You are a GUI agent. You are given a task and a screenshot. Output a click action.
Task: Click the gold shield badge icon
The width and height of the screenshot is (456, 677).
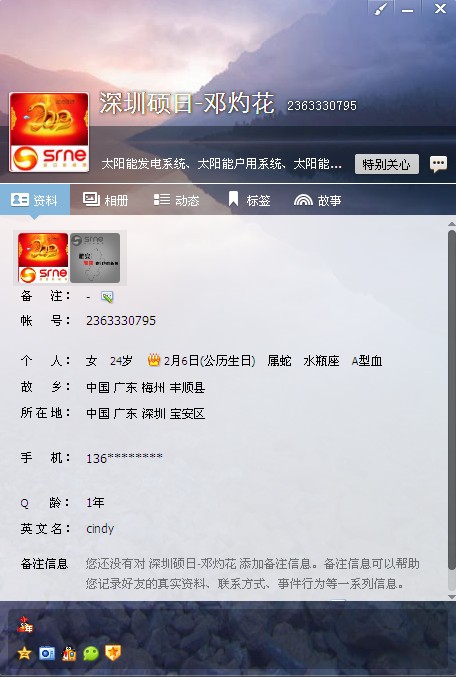tap(113, 653)
